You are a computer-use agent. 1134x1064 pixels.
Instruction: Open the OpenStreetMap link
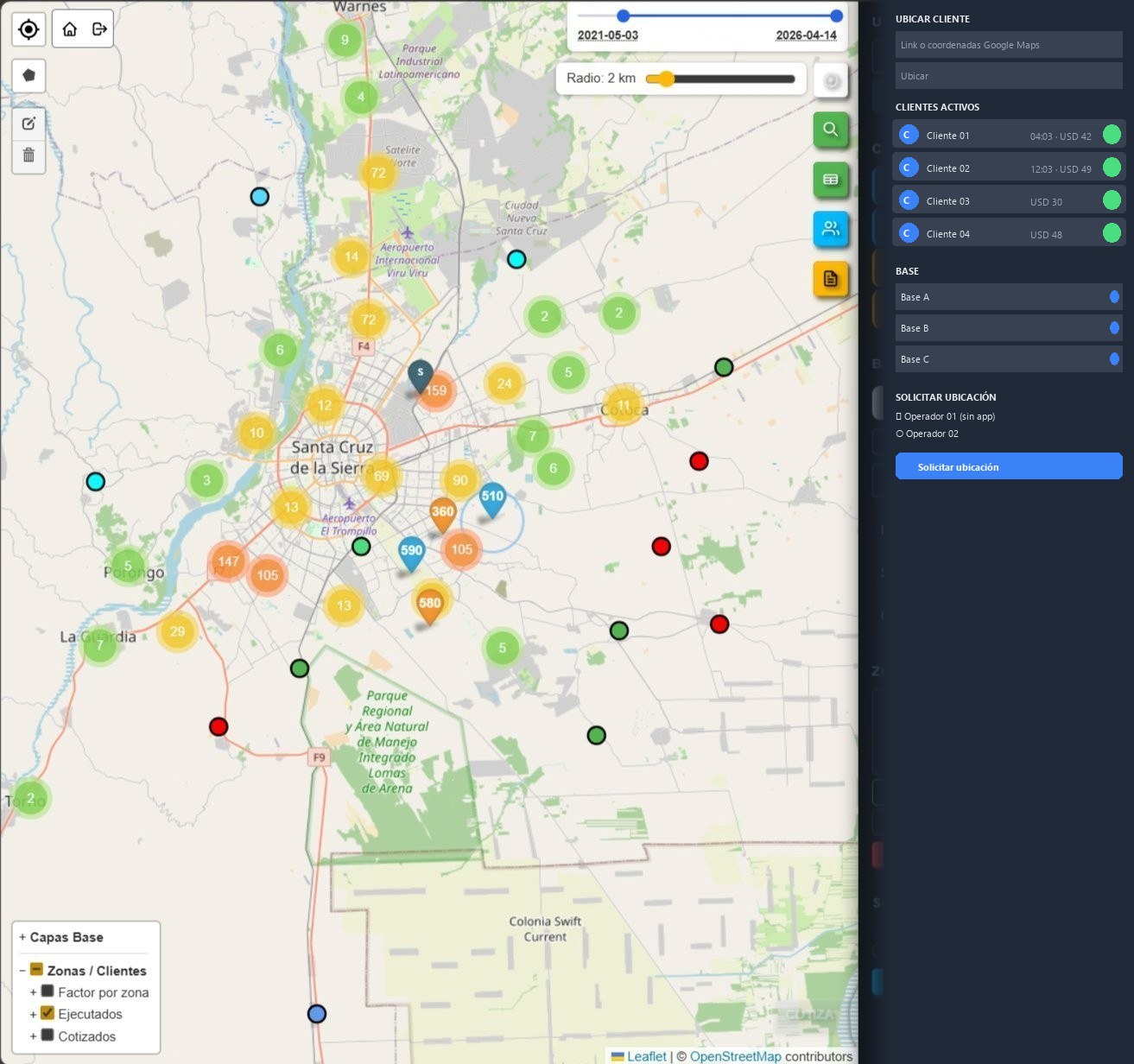tap(735, 1056)
